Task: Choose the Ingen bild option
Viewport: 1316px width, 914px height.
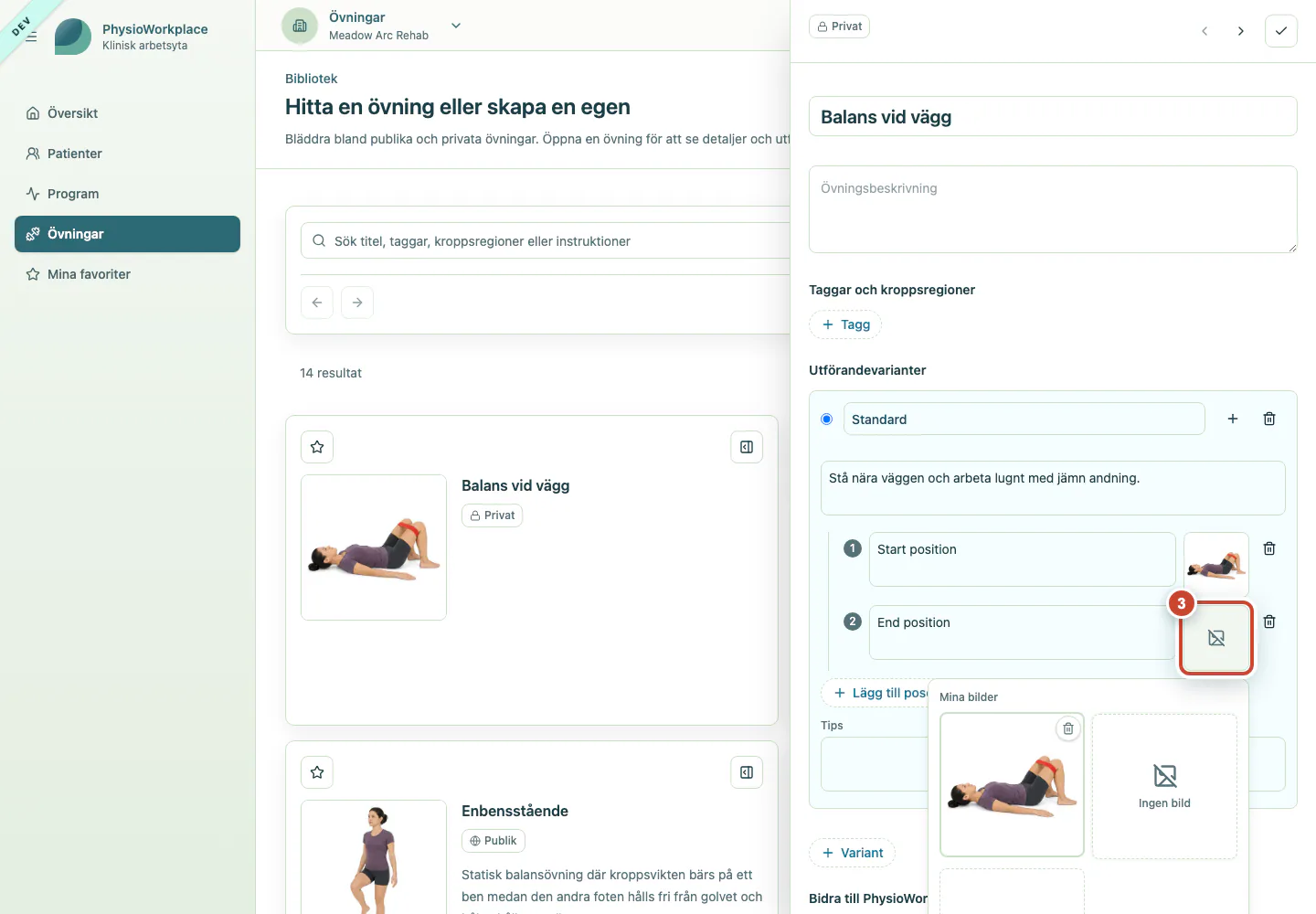Action: coord(1164,786)
